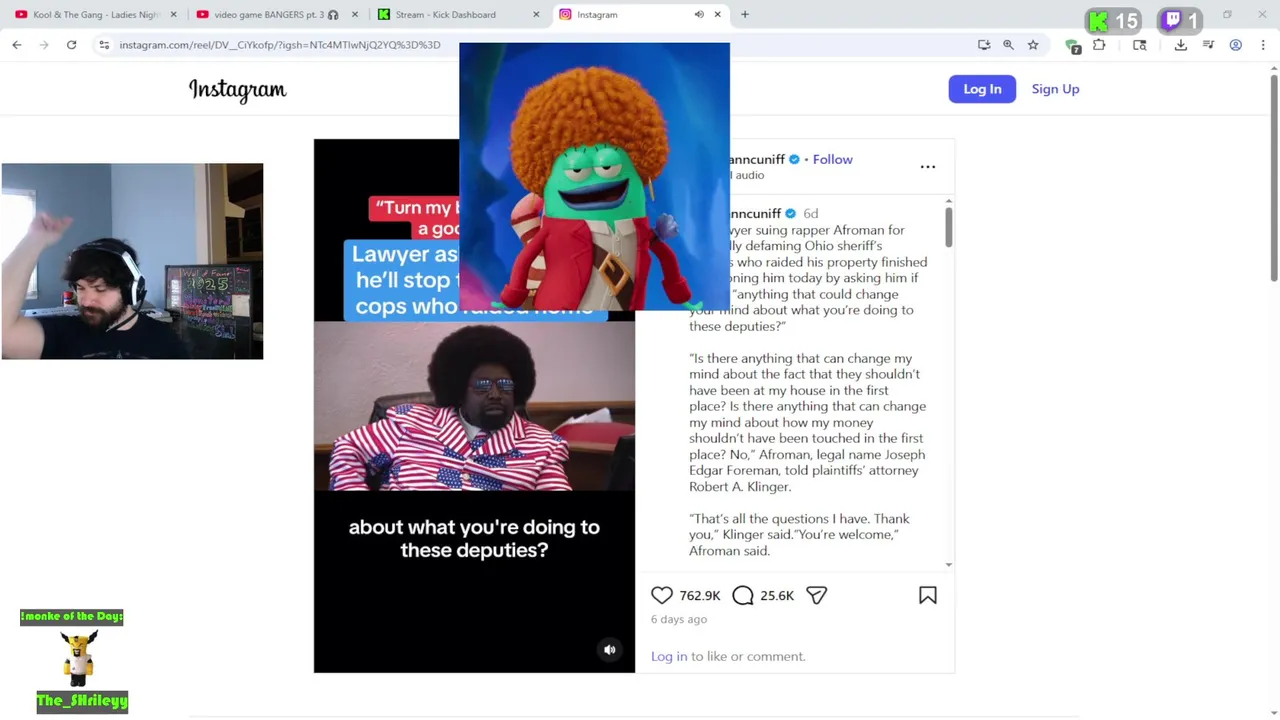
Task: Open comments with the speech bubble icon
Action: [743, 595]
